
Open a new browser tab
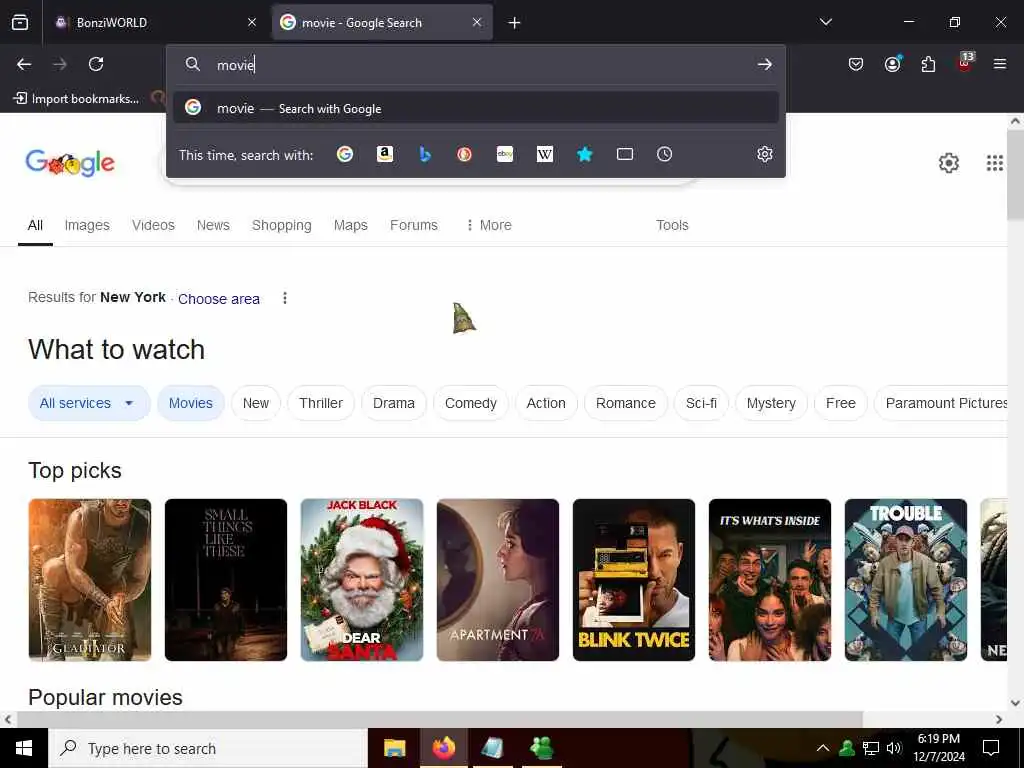515,23
